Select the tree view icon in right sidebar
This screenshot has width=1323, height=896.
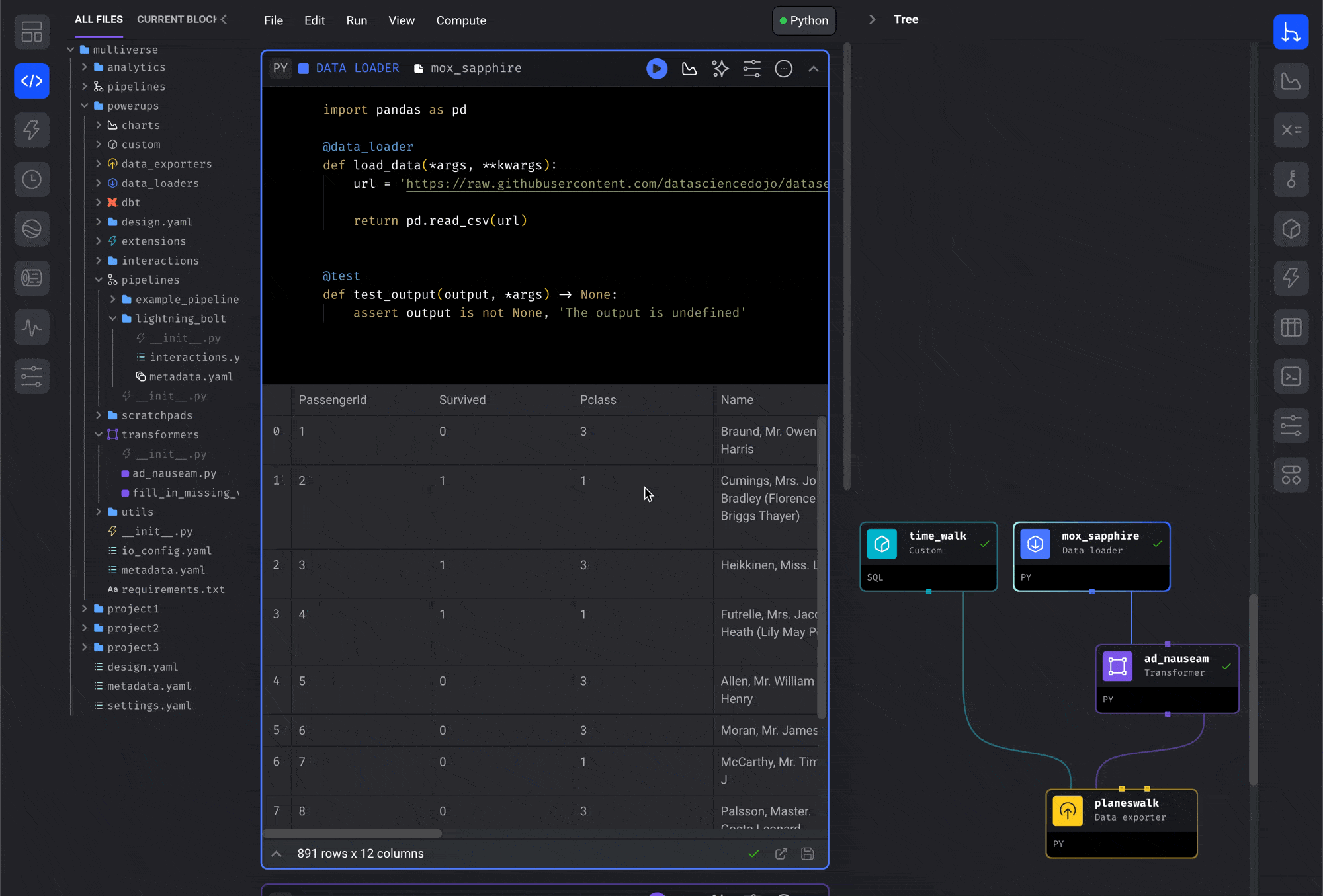pos(1291,32)
